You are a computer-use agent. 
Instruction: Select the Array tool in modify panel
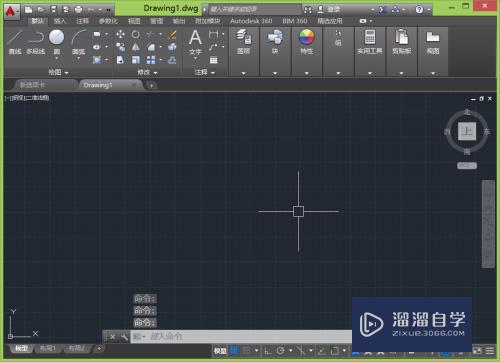click(151, 60)
